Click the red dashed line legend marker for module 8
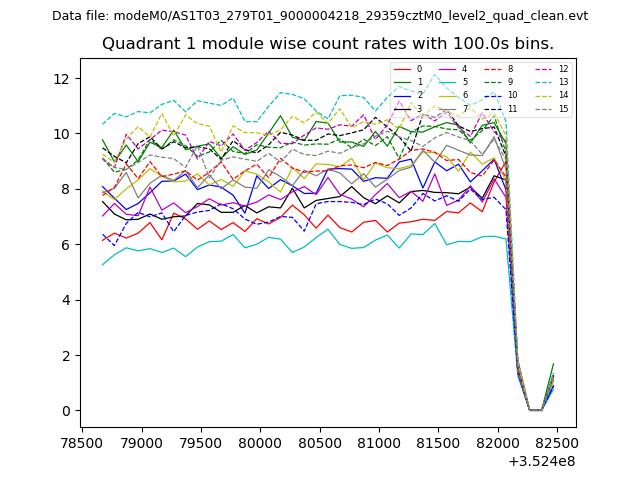This screenshot has height=480, width=640. [x=494, y=69]
